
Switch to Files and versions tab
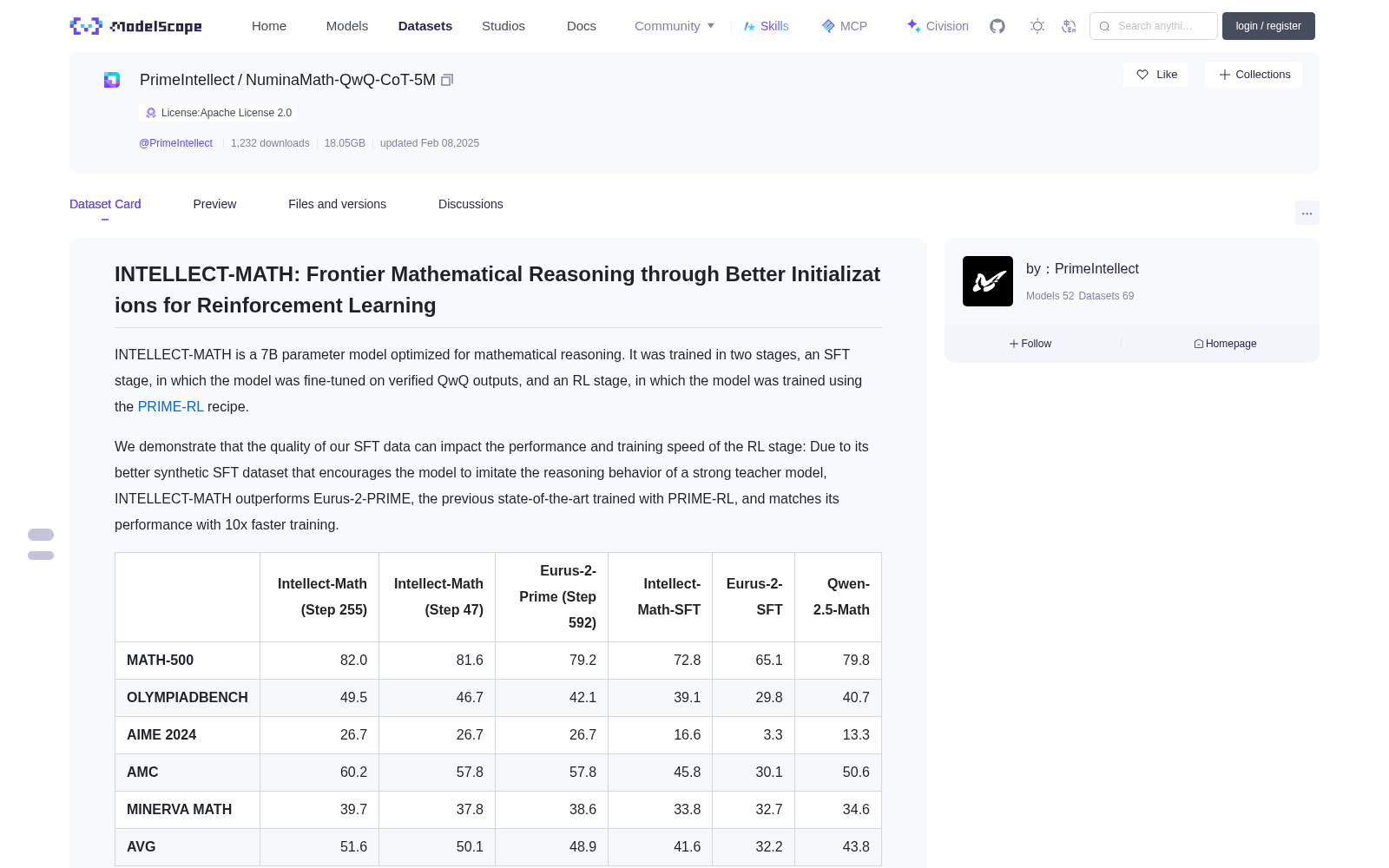click(337, 204)
